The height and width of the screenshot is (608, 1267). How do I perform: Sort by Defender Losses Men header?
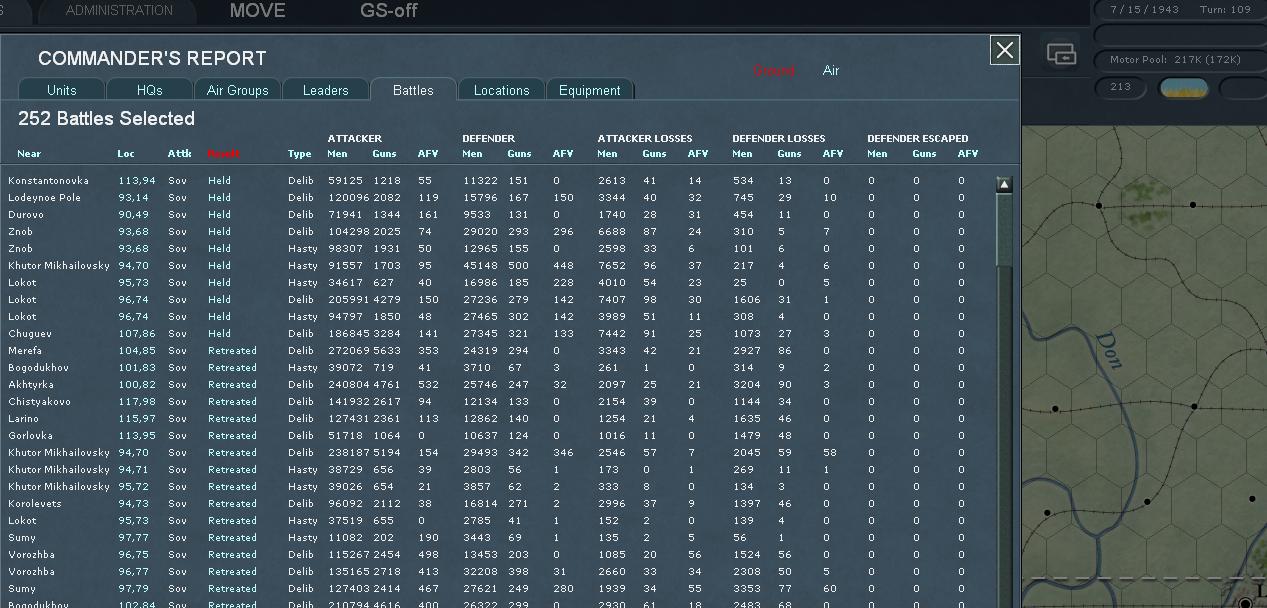742,154
